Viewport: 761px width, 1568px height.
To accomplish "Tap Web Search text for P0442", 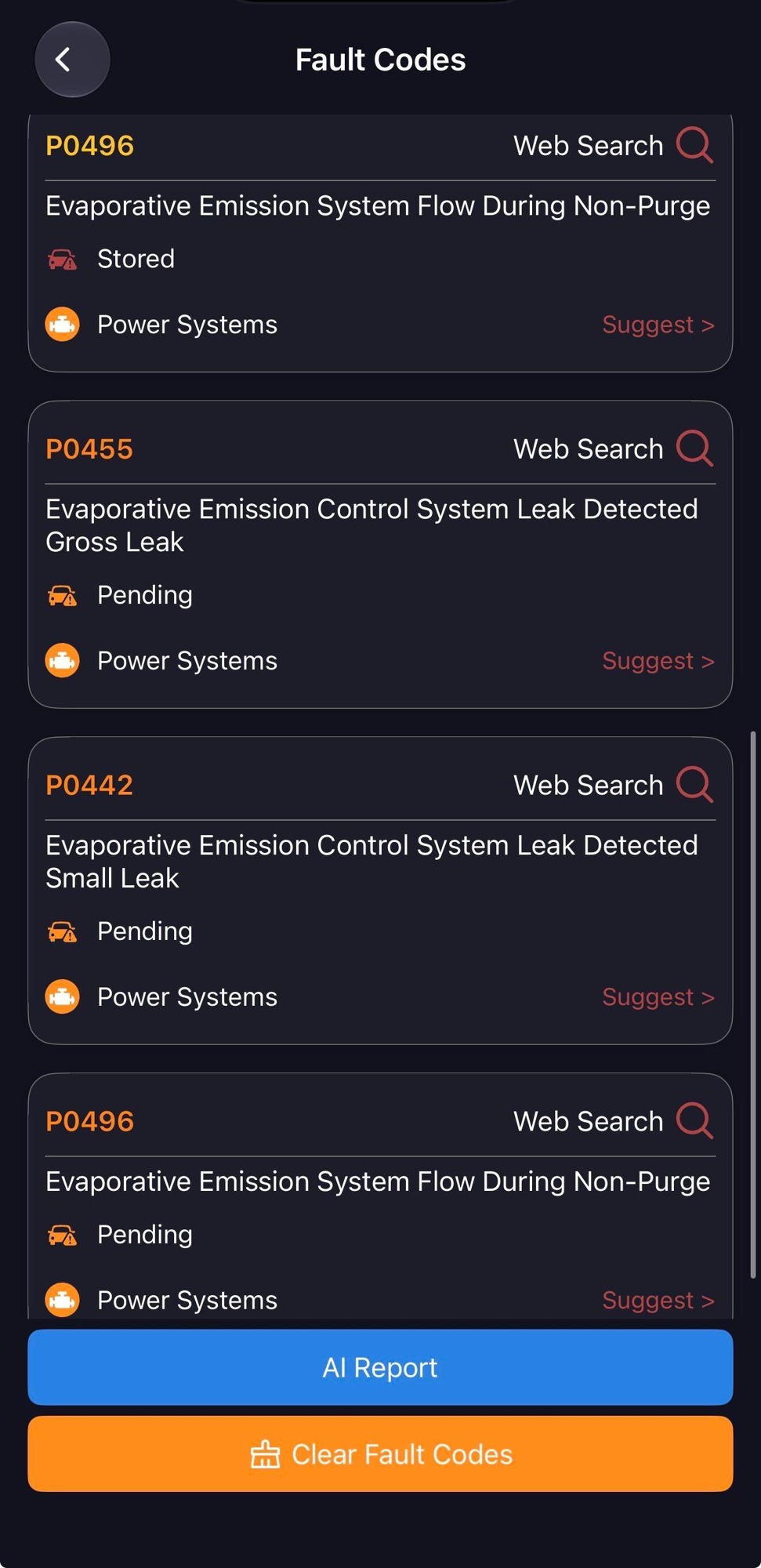I will tap(588, 785).
